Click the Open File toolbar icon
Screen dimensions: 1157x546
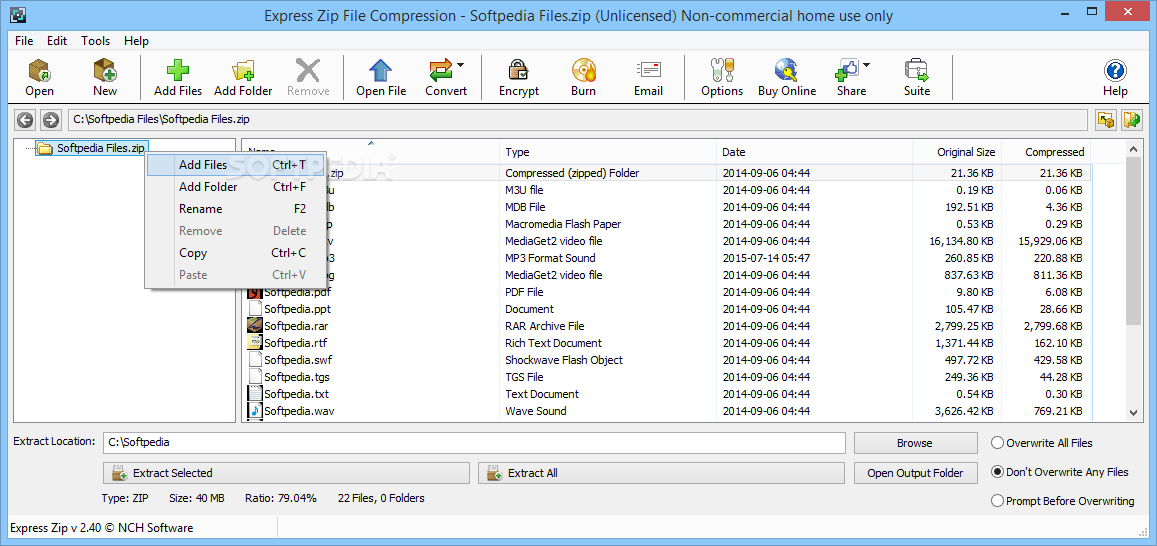click(381, 70)
